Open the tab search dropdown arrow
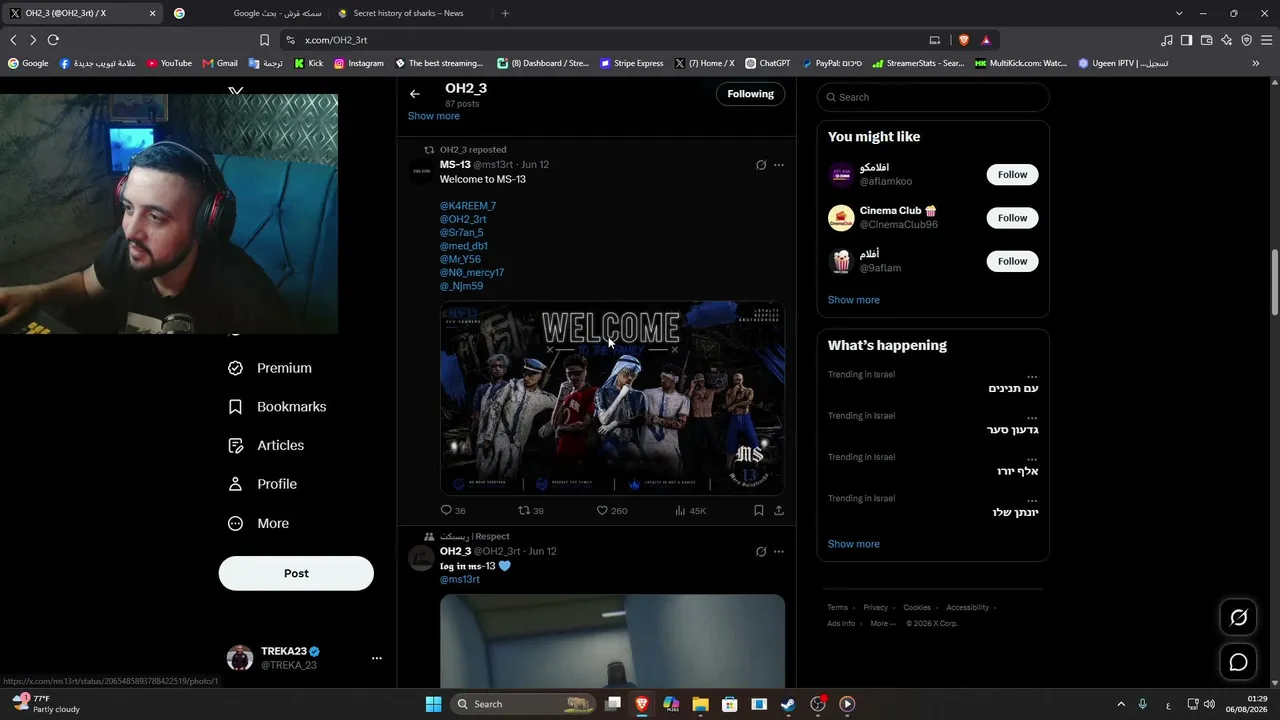Image resolution: width=1280 pixels, height=720 pixels. click(1179, 13)
